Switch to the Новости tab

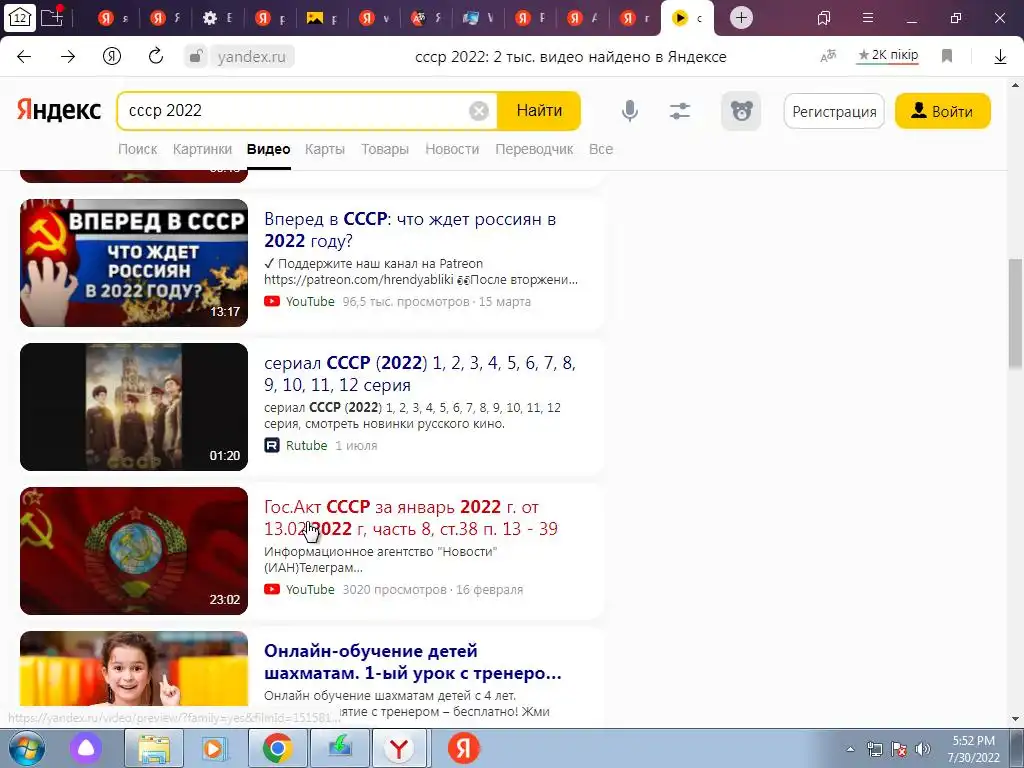(x=452, y=149)
